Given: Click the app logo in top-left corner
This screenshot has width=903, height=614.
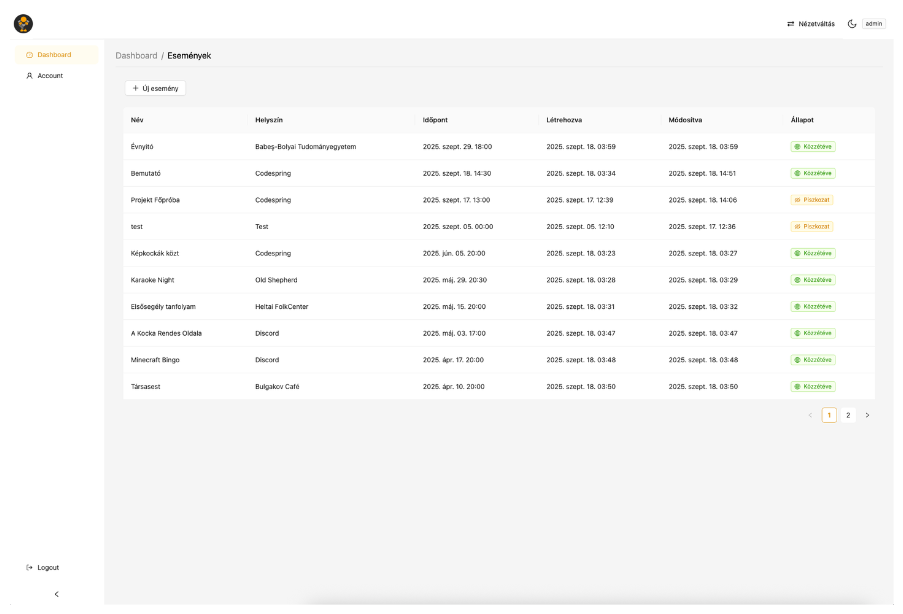Looking at the screenshot, I should point(23,23).
